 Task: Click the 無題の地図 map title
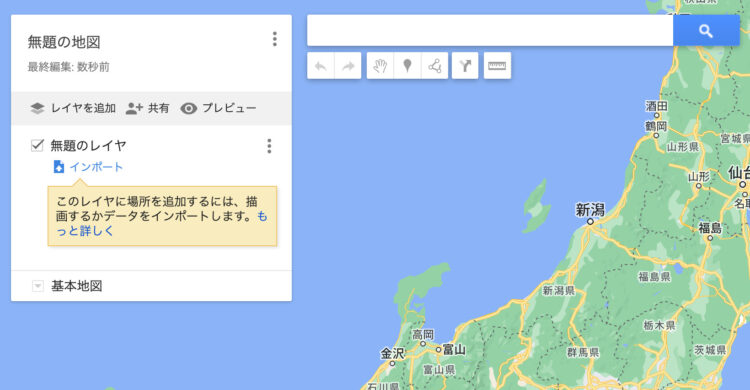tap(64, 42)
